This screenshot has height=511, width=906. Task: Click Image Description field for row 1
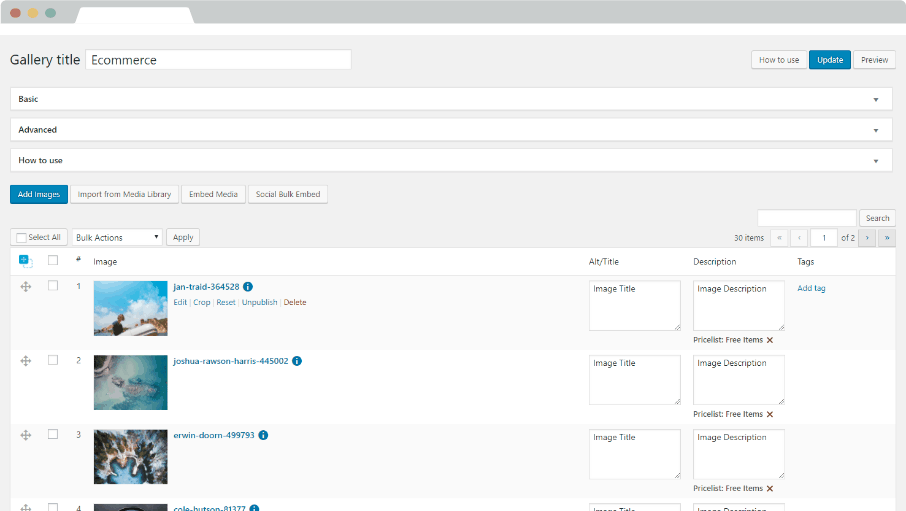click(739, 306)
